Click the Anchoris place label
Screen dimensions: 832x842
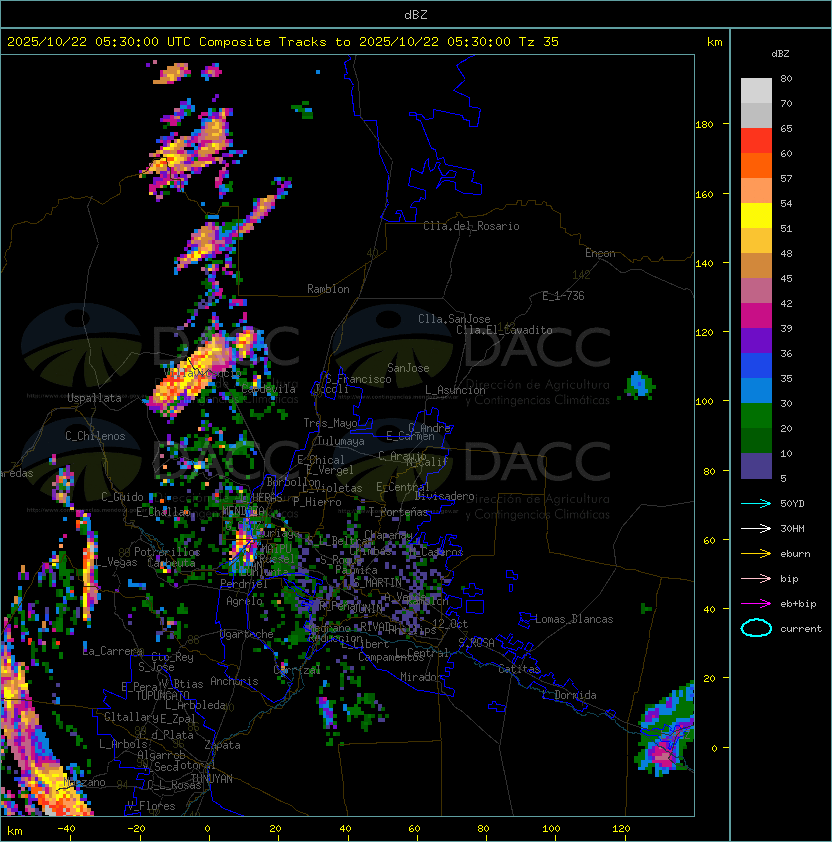tap(234, 681)
